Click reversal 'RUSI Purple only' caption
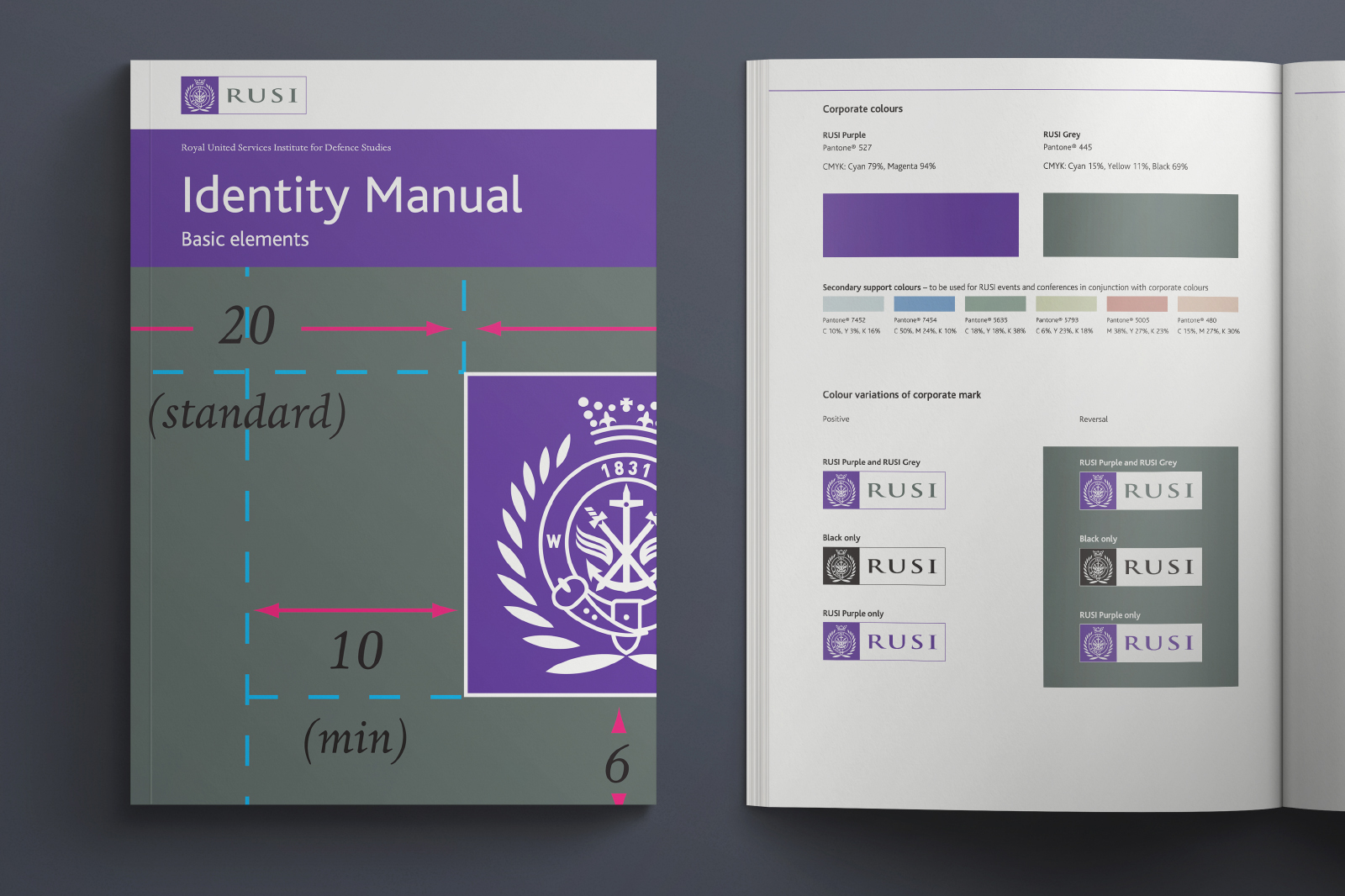The height and width of the screenshot is (896, 1345). tap(1110, 615)
